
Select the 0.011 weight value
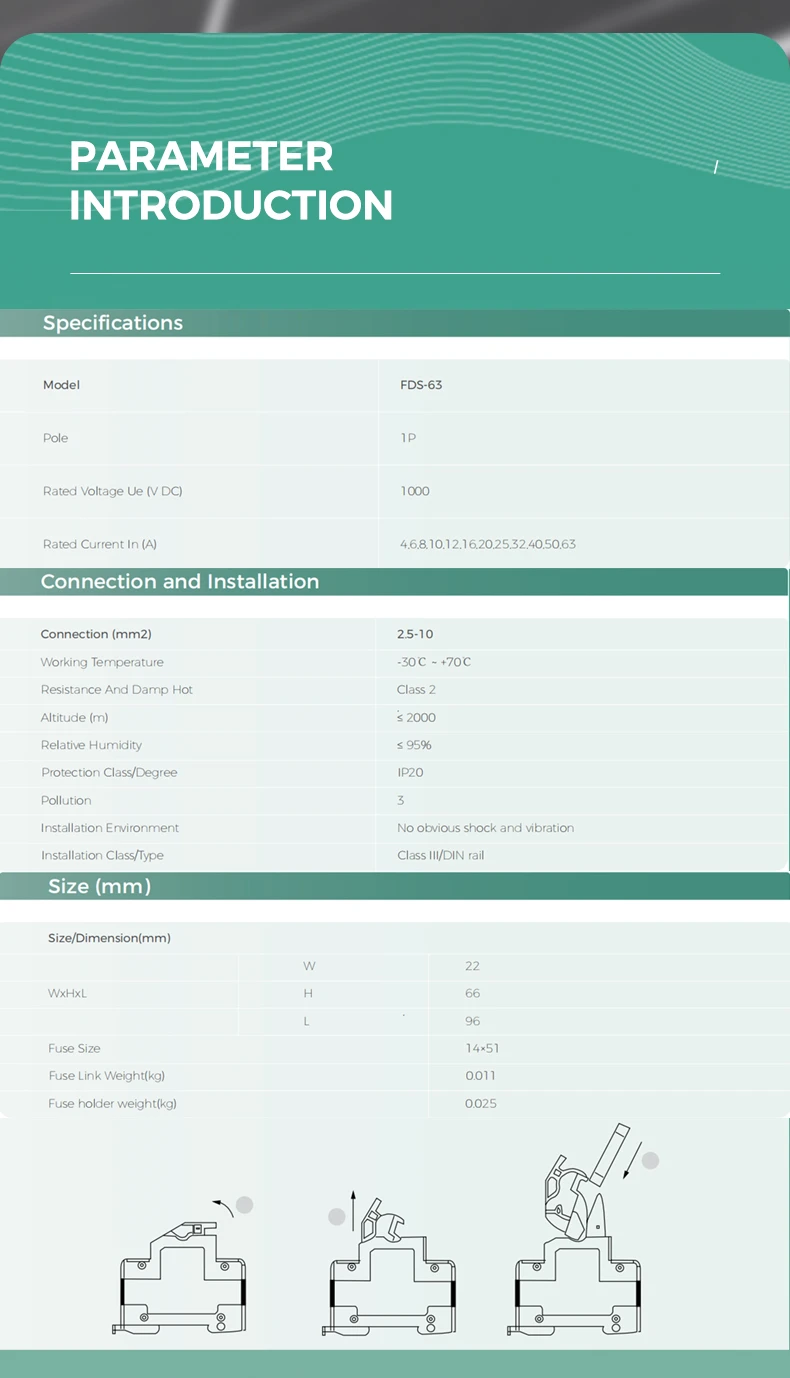(481, 1076)
